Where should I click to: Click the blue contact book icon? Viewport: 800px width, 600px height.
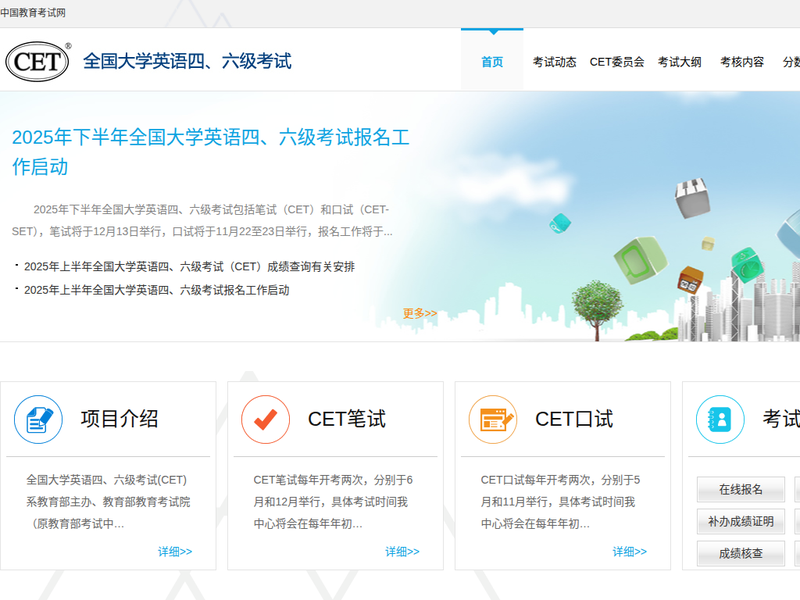pyautogui.click(x=720, y=419)
